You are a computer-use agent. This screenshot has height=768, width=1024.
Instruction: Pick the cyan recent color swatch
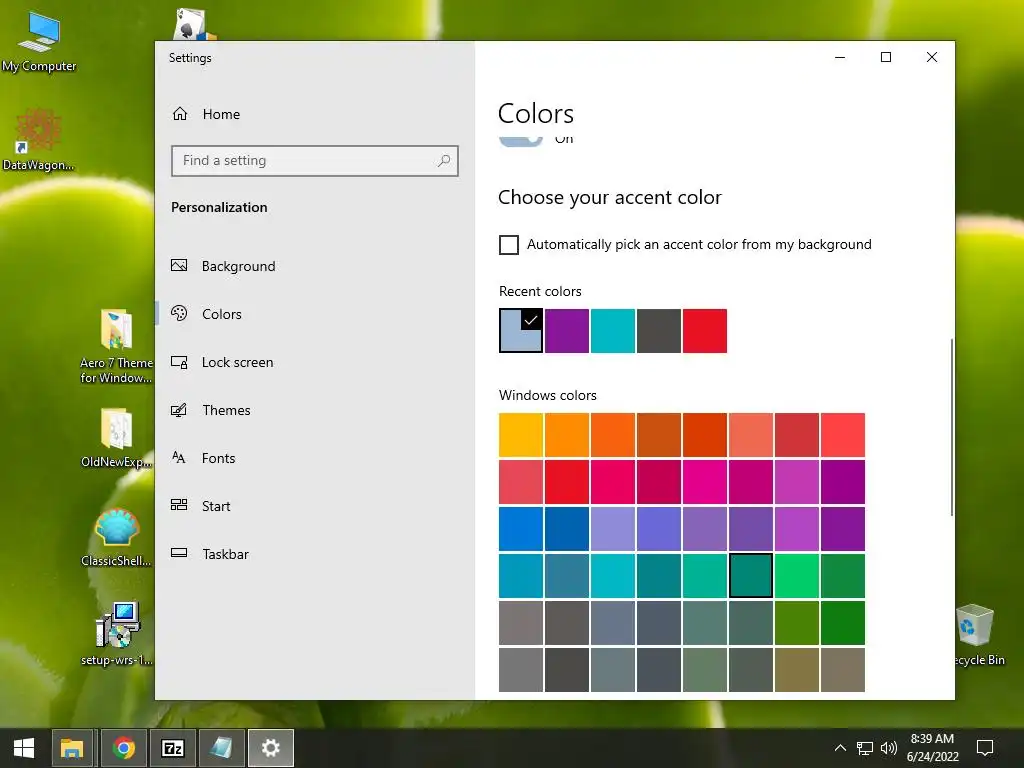pos(613,330)
